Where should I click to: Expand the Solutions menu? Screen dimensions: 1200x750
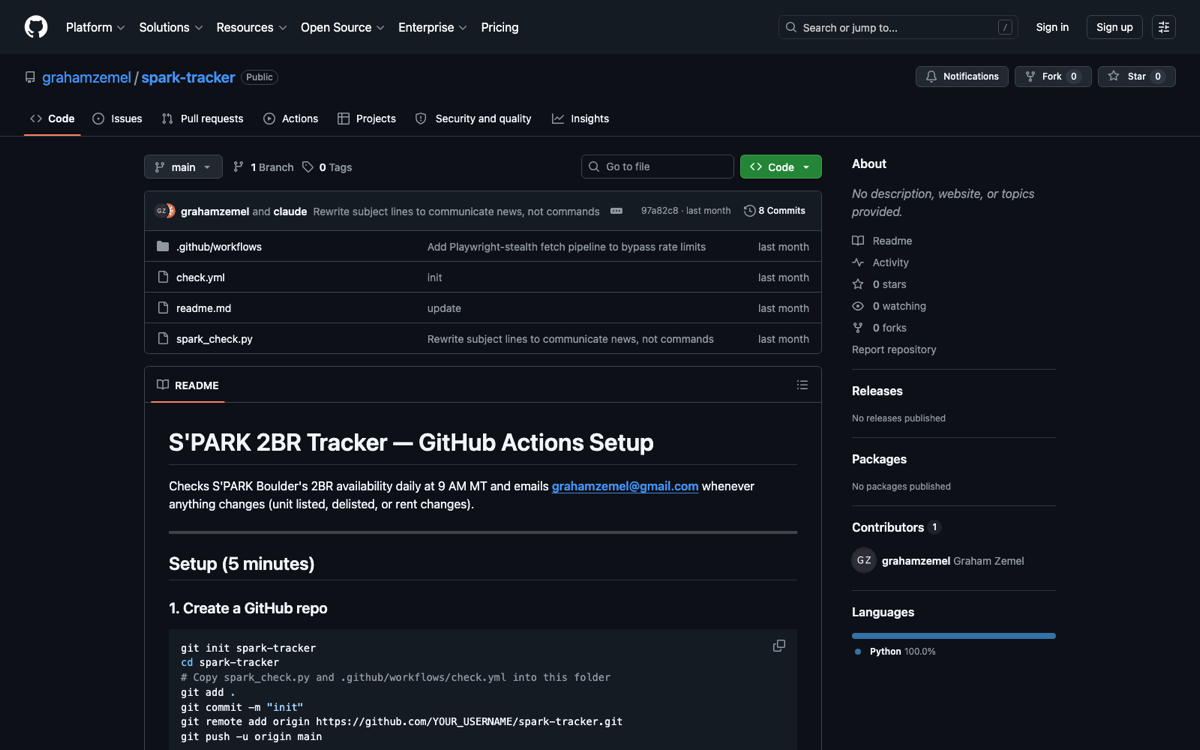click(x=171, y=27)
